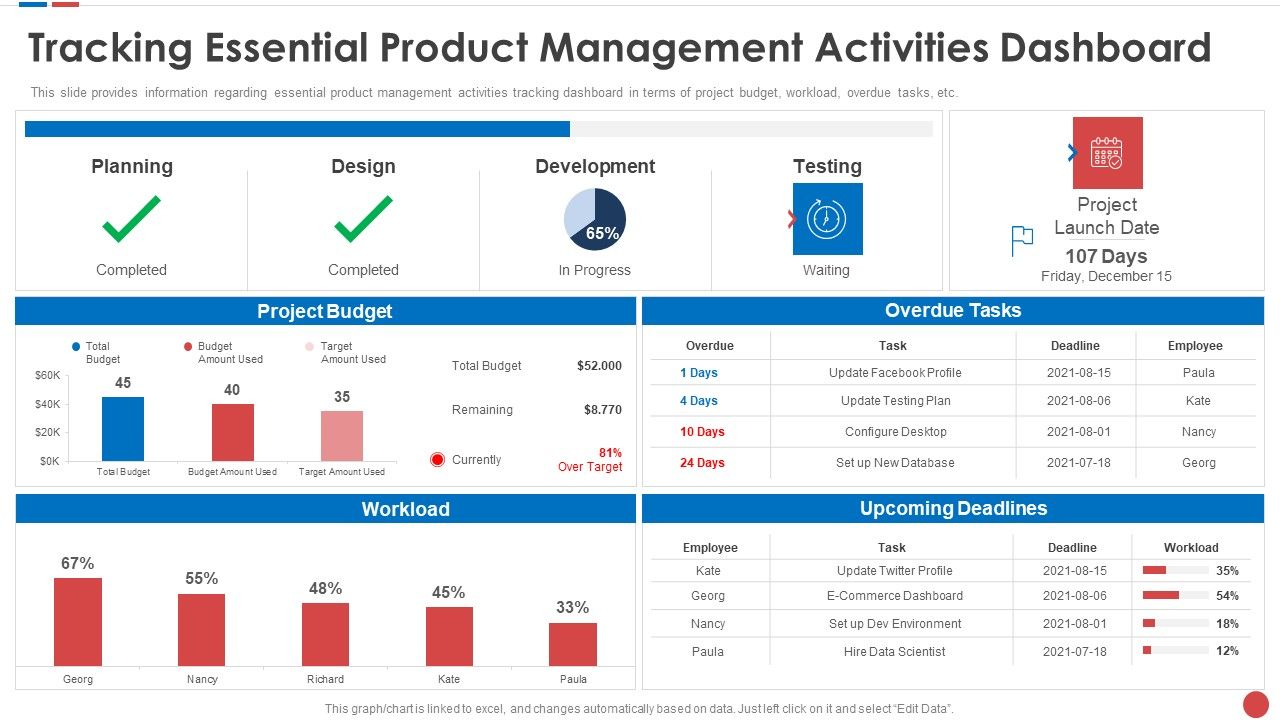Select the Overdue Tasks header bar
This screenshot has height=720, width=1280.
coord(954,311)
